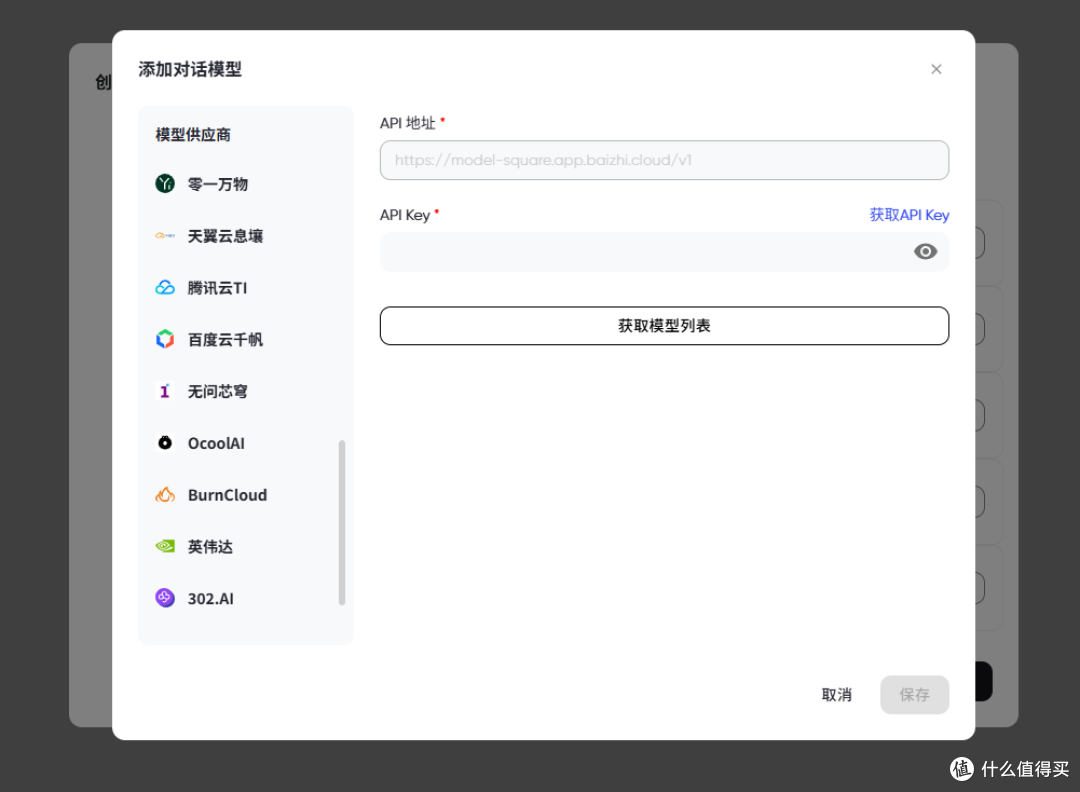Click the 零一万物 provider logo icon
Screen dimensions: 1080x792
[x=165, y=184]
